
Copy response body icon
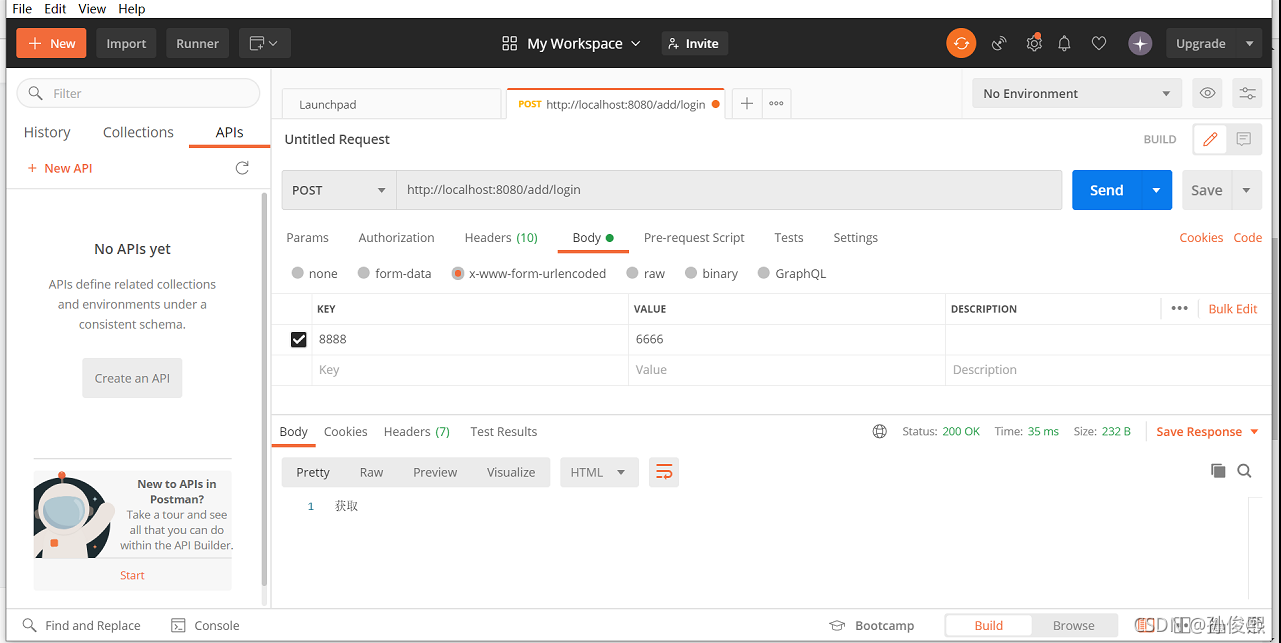coord(1218,471)
